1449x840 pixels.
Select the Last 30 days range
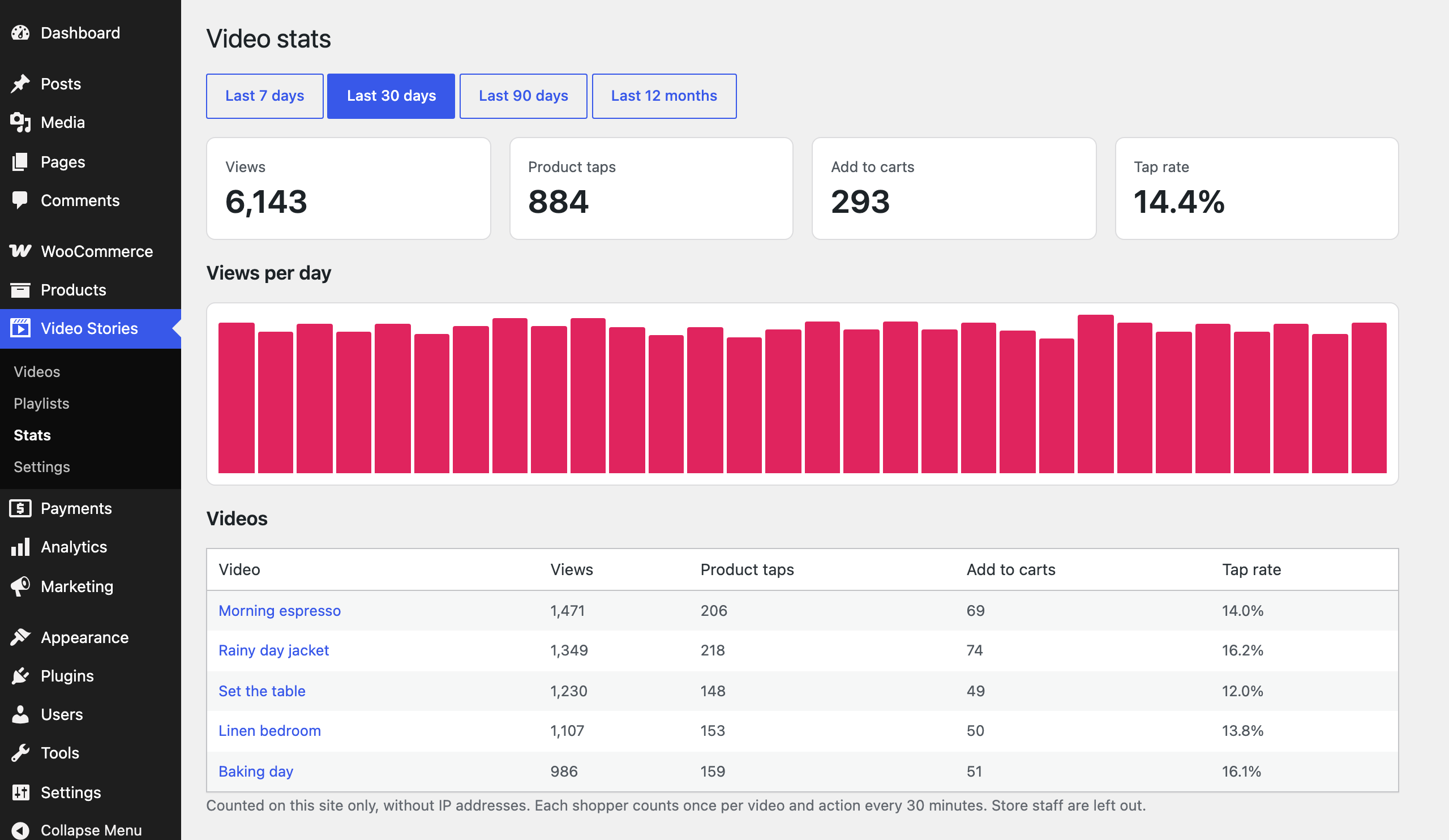point(391,96)
